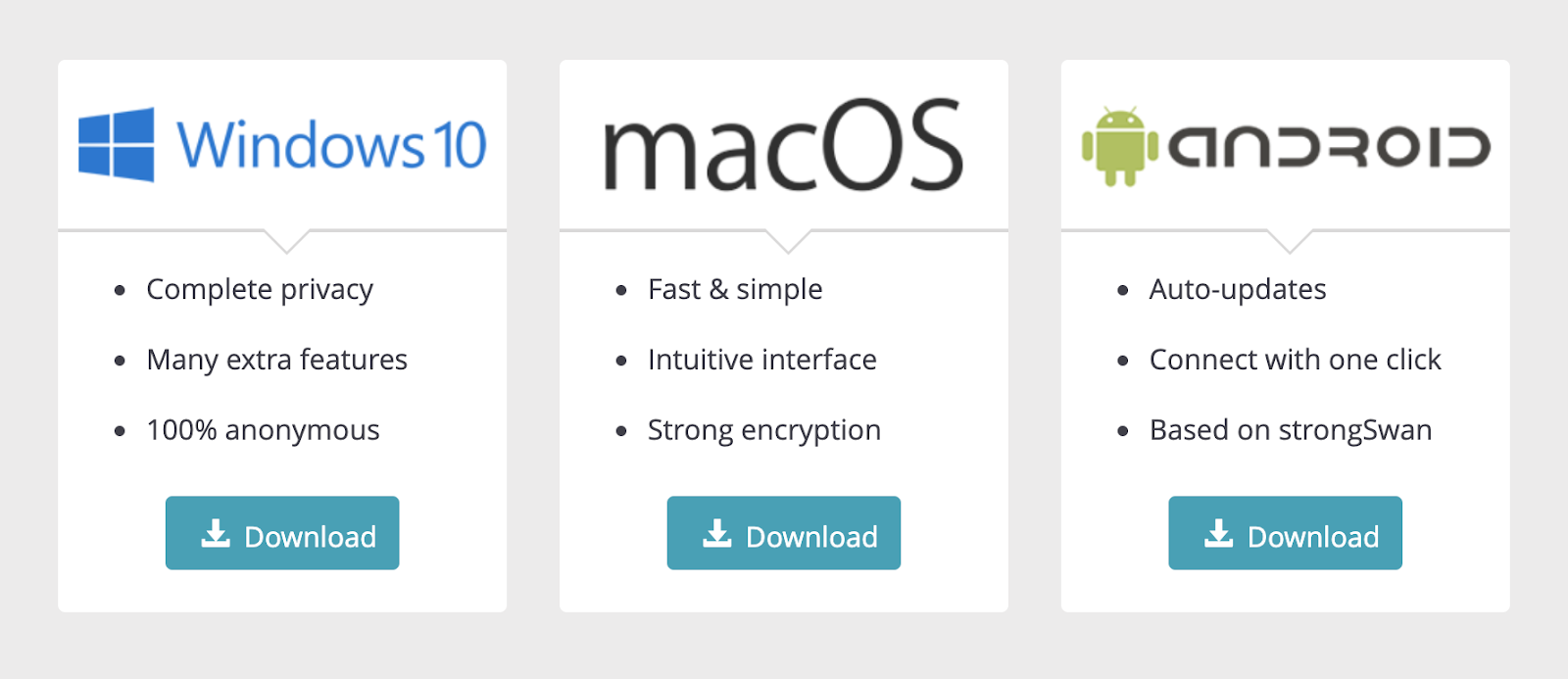The height and width of the screenshot is (679, 1568).
Task: Click the download arrow icon in the Android card
Action: (1219, 533)
